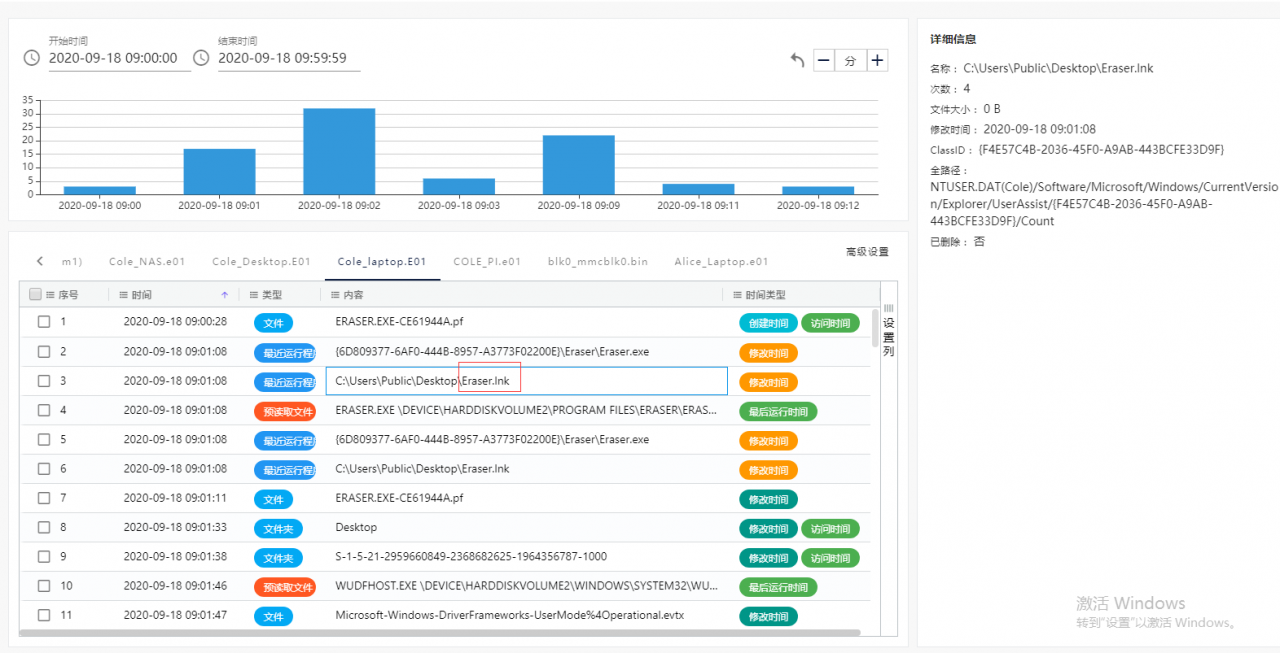Image resolution: width=1280 pixels, height=653 pixels.
Task: Click the undo arrow above the chart
Action: [797, 60]
